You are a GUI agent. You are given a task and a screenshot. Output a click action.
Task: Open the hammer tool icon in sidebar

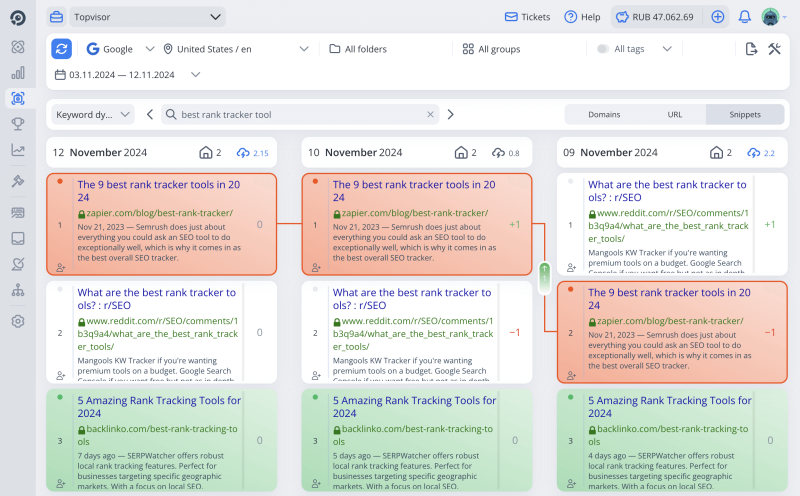pyautogui.click(x=18, y=181)
